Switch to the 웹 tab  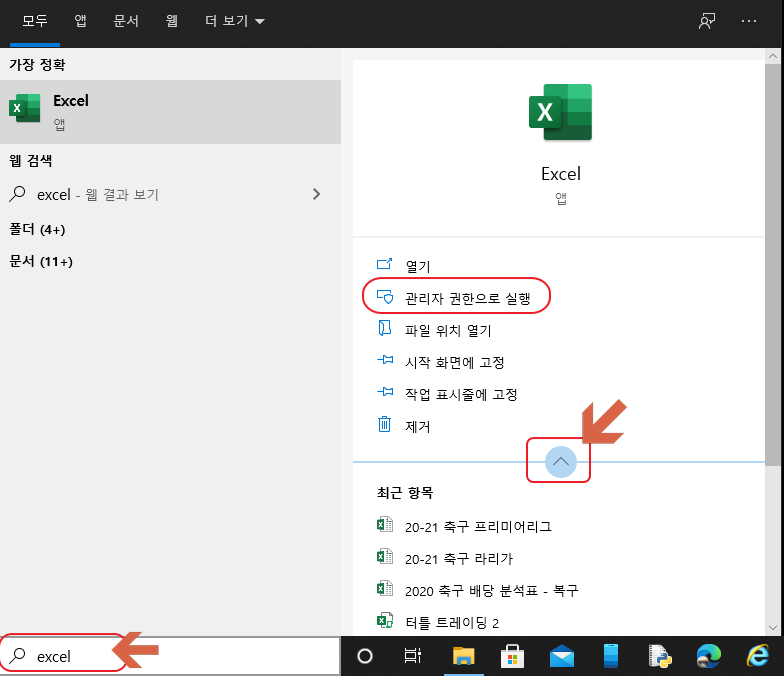pos(172,21)
